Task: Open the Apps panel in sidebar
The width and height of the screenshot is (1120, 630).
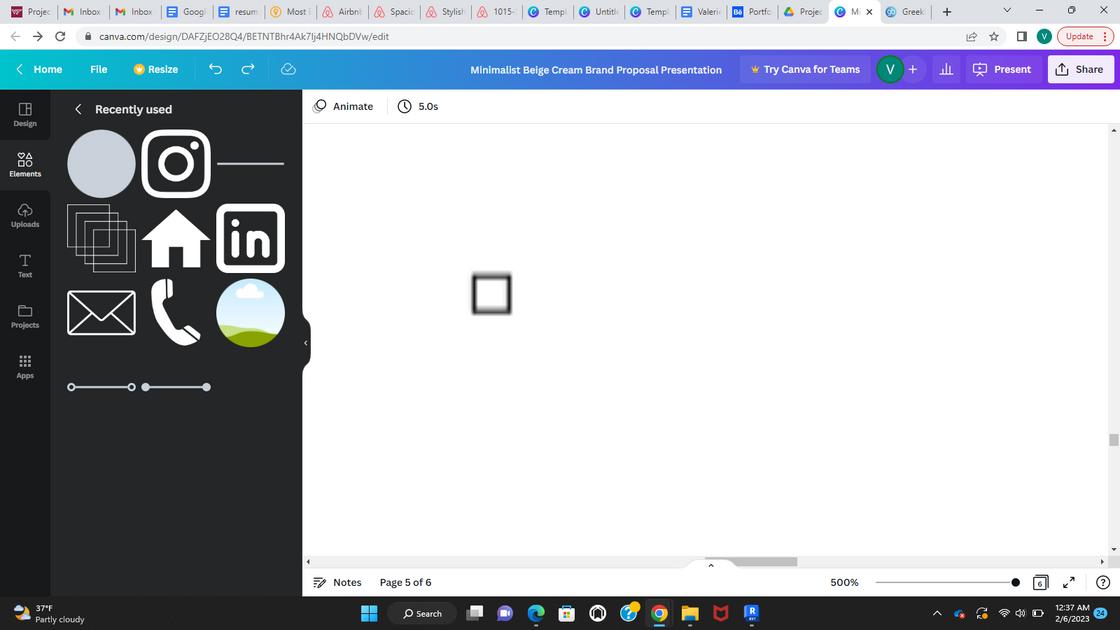Action: (x=25, y=366)
